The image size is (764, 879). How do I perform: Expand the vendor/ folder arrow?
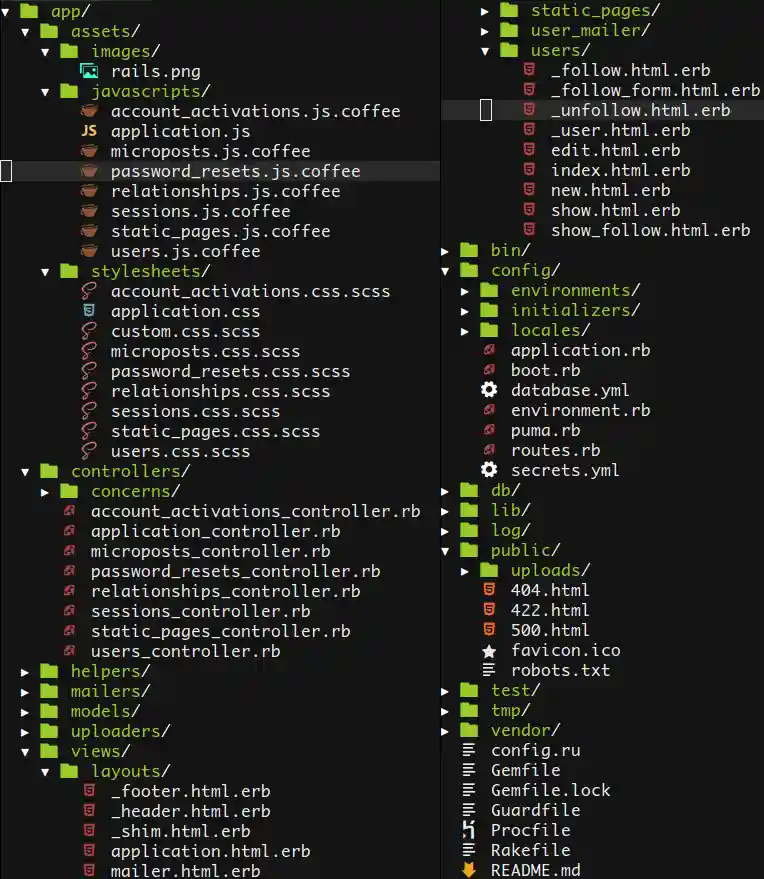(x=445, y=731)
